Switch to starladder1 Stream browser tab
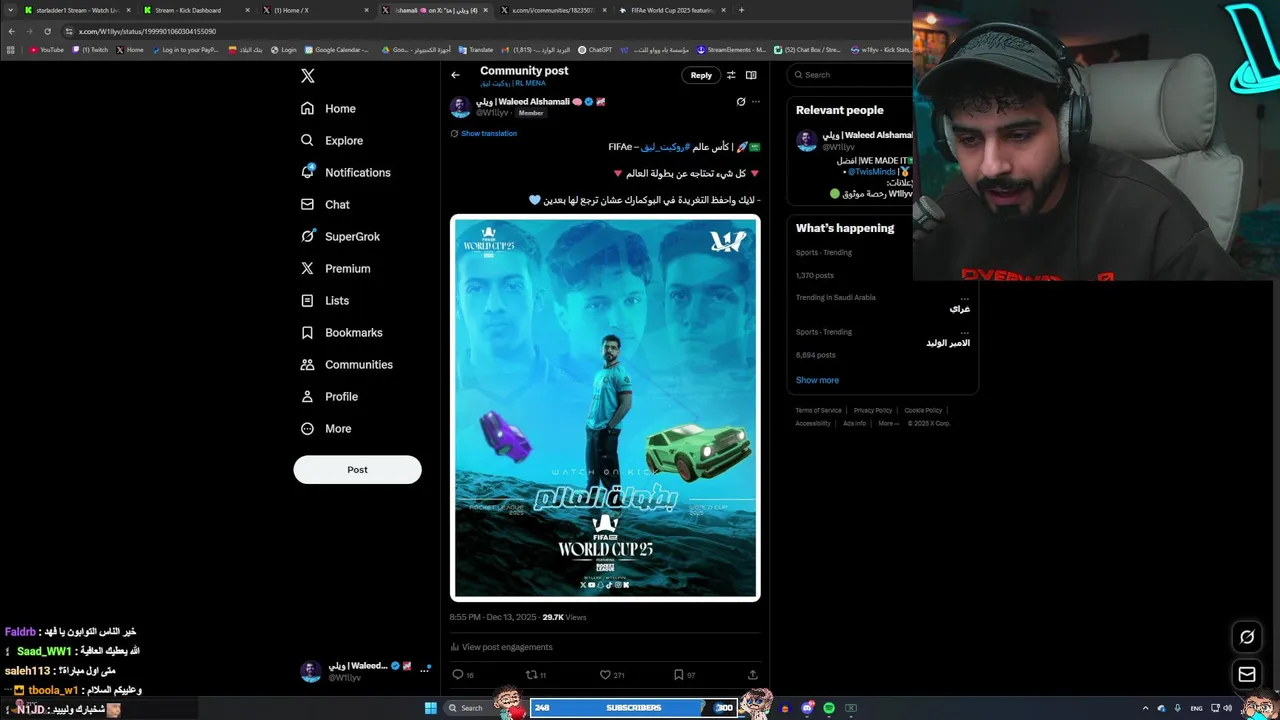 click(76, 10)
